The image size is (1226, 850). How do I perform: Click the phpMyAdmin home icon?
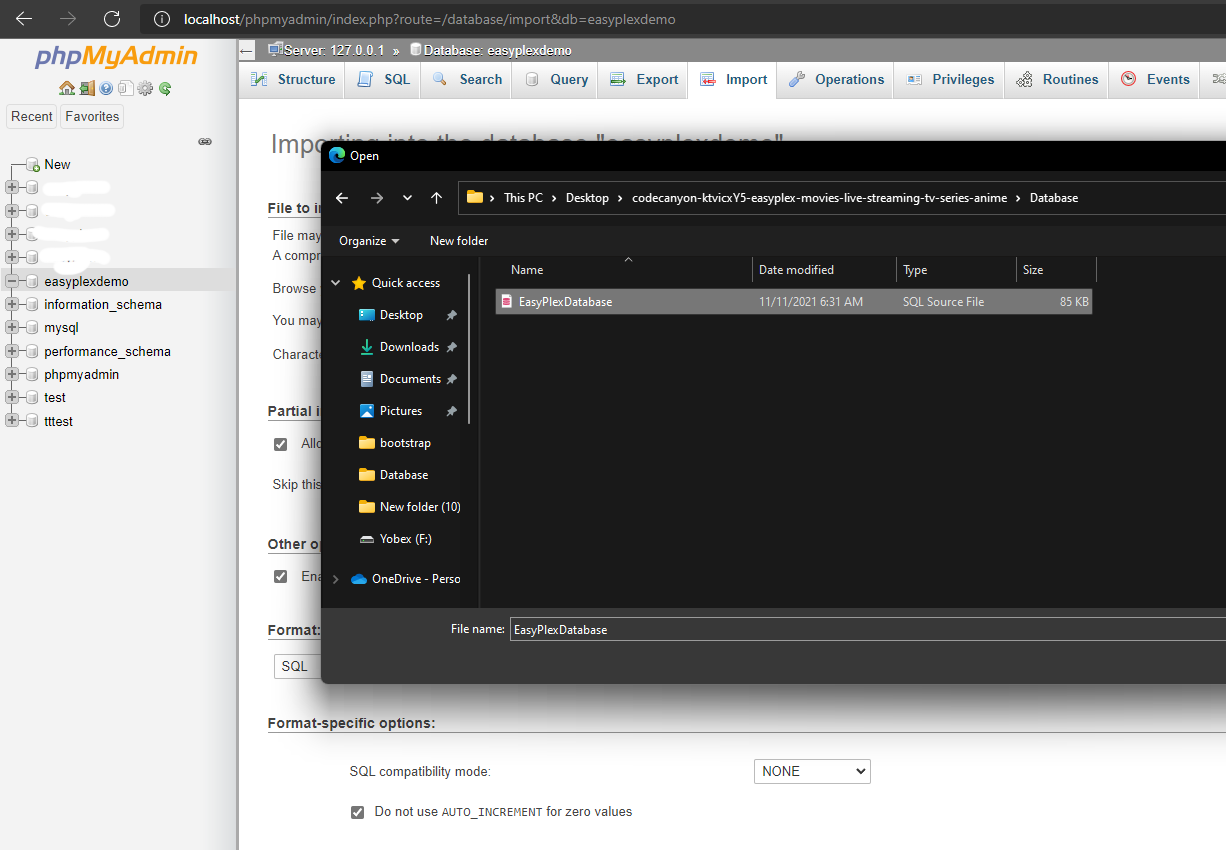pos(67,87)
